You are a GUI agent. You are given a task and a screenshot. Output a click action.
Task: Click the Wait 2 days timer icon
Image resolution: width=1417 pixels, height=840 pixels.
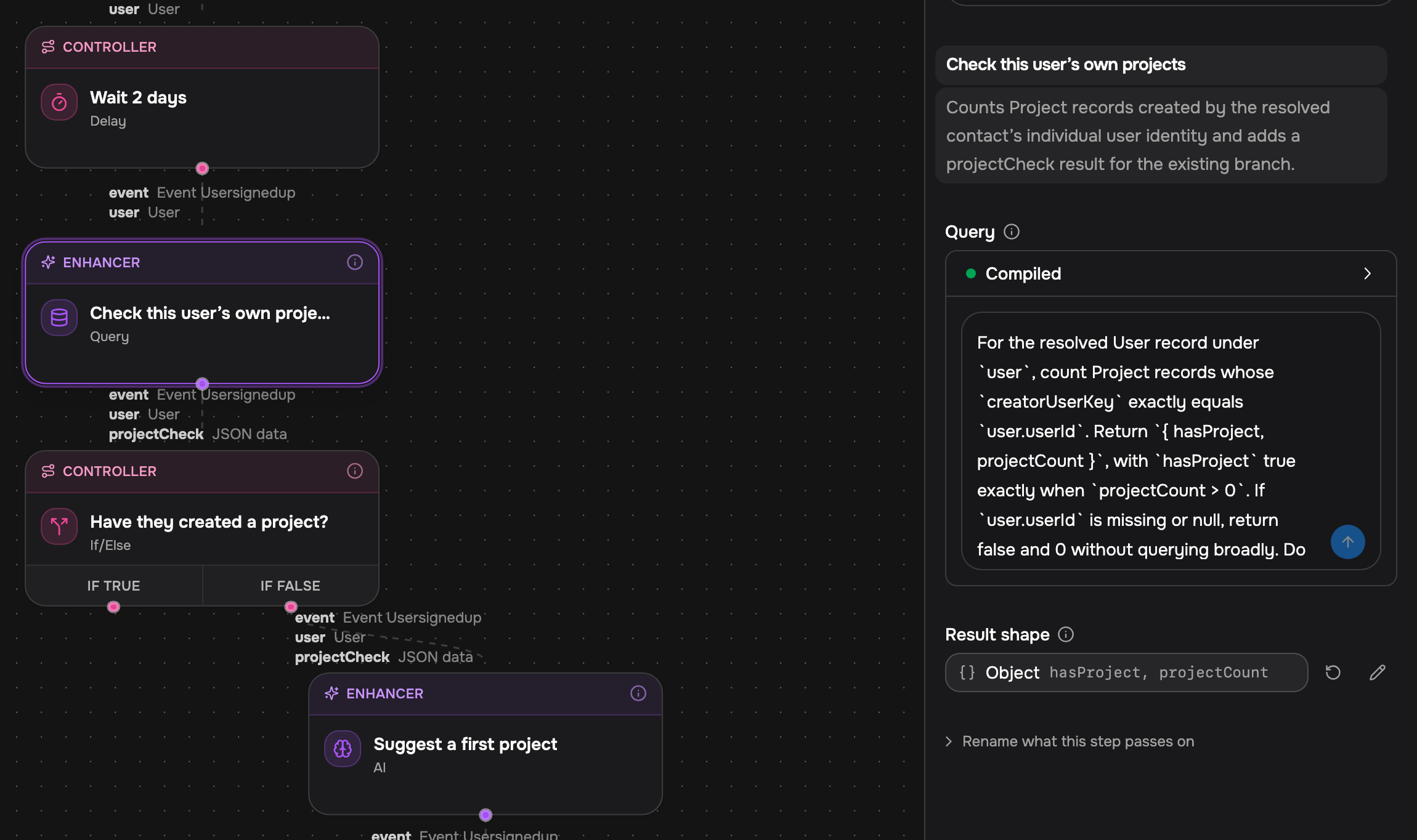point(59,102)
